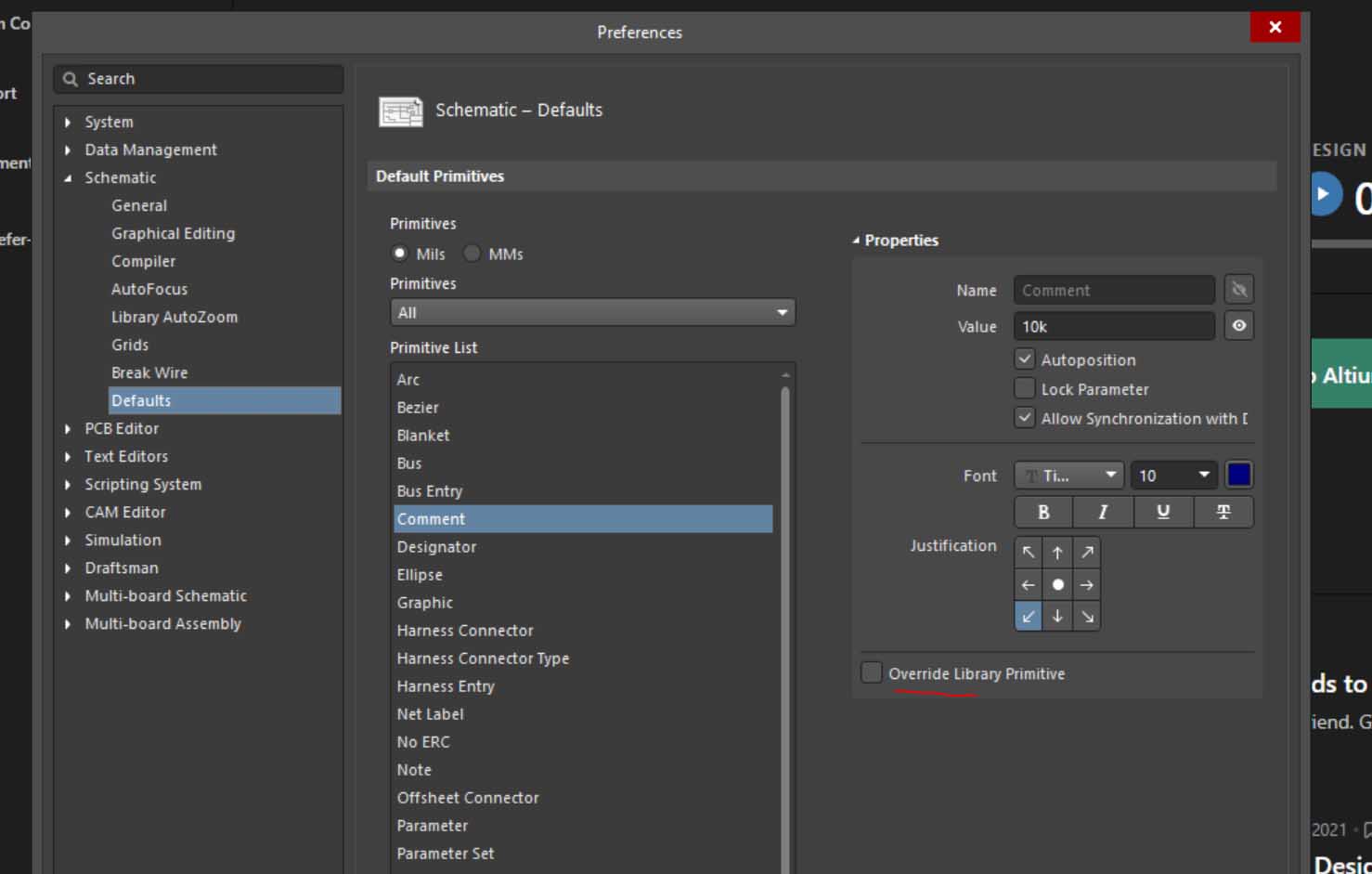Click the Name visibility hidden-eye icon
Image resolution: width=1372 pixels, height=874 pixels.
(1239, 290)
